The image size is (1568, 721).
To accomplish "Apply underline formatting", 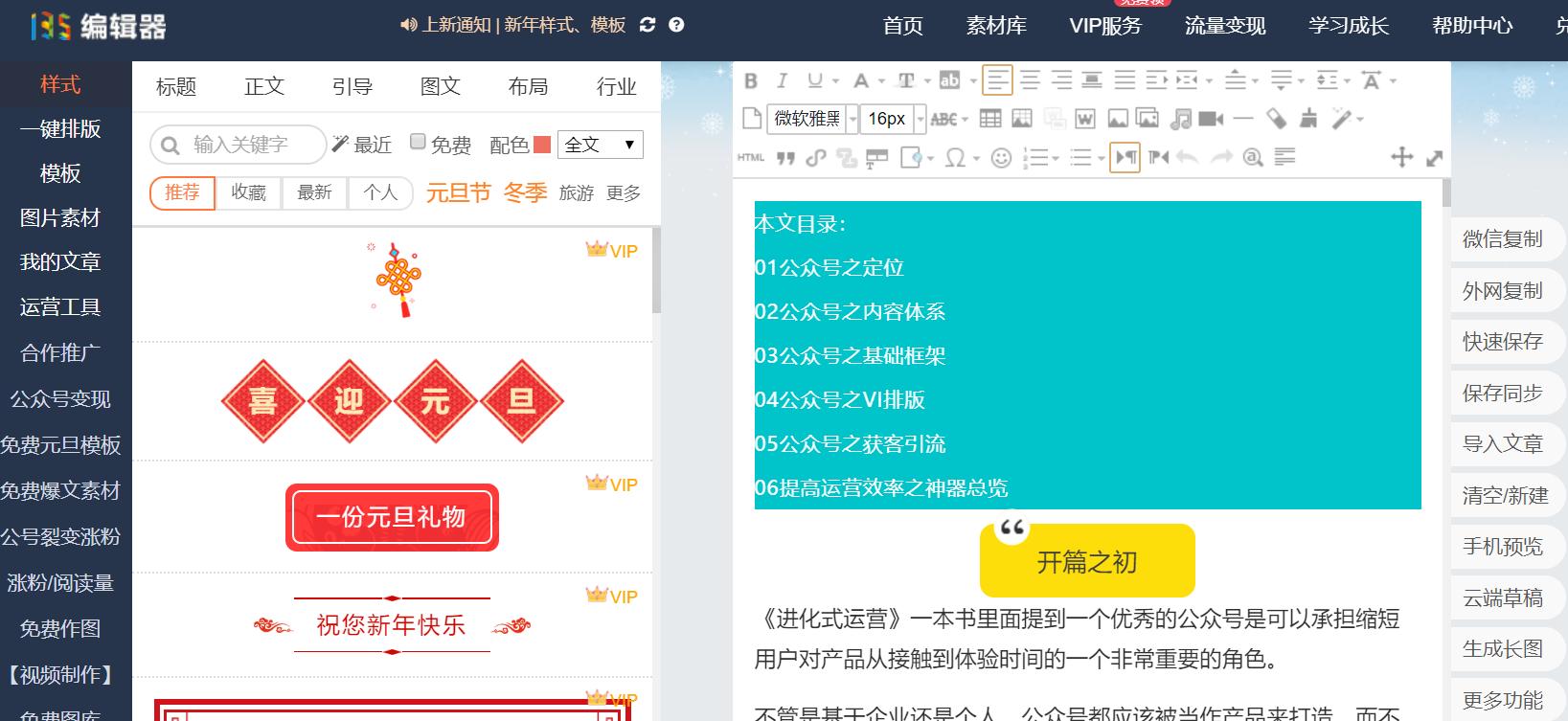I will coord(815,80).
